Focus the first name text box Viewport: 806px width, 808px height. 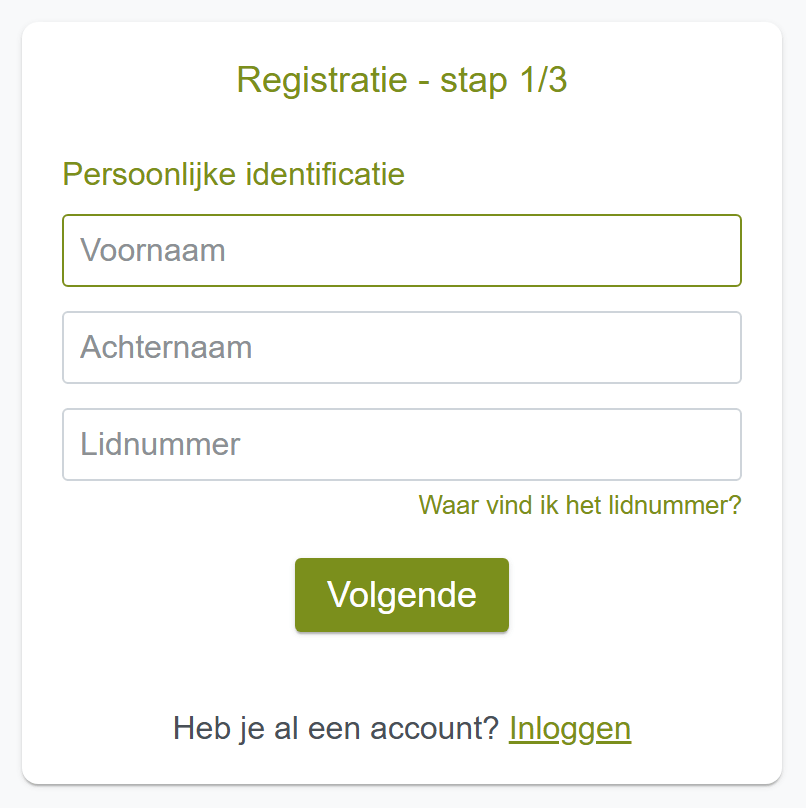pyautogui.click(x=402, y=250)
